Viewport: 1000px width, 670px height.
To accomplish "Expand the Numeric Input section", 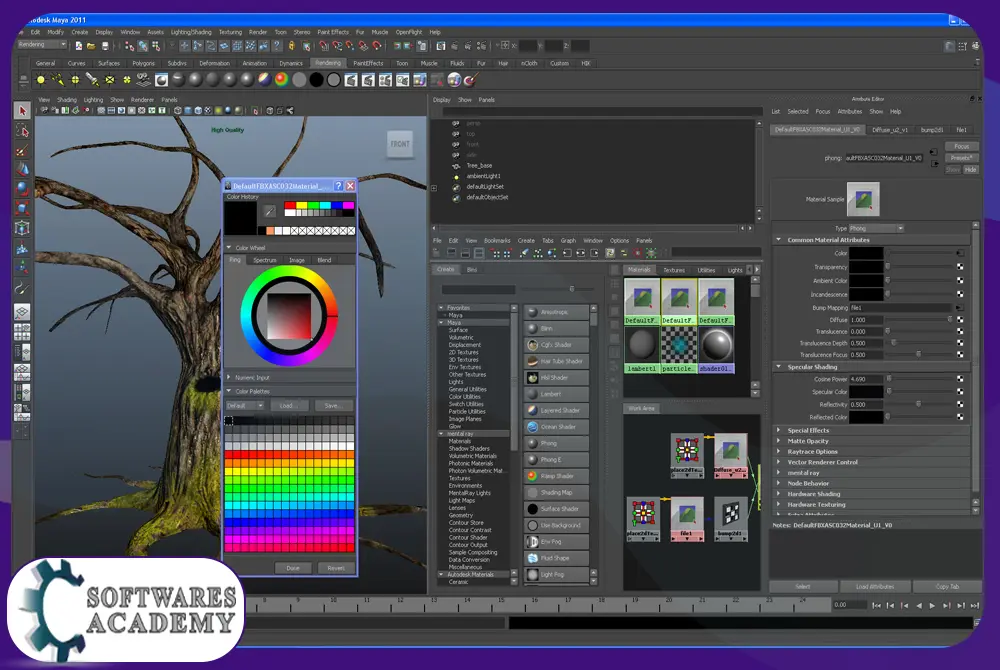I will 229,377.
